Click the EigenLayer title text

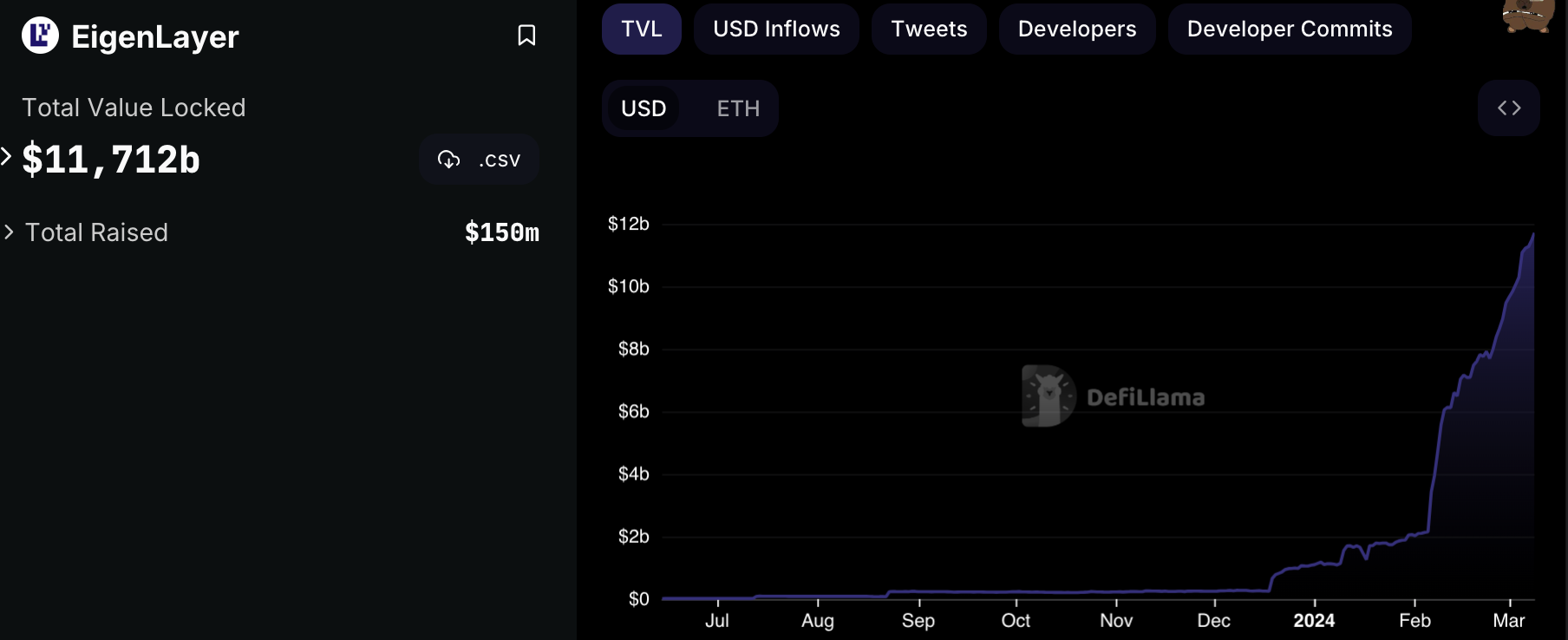click(x=154, y=36)
